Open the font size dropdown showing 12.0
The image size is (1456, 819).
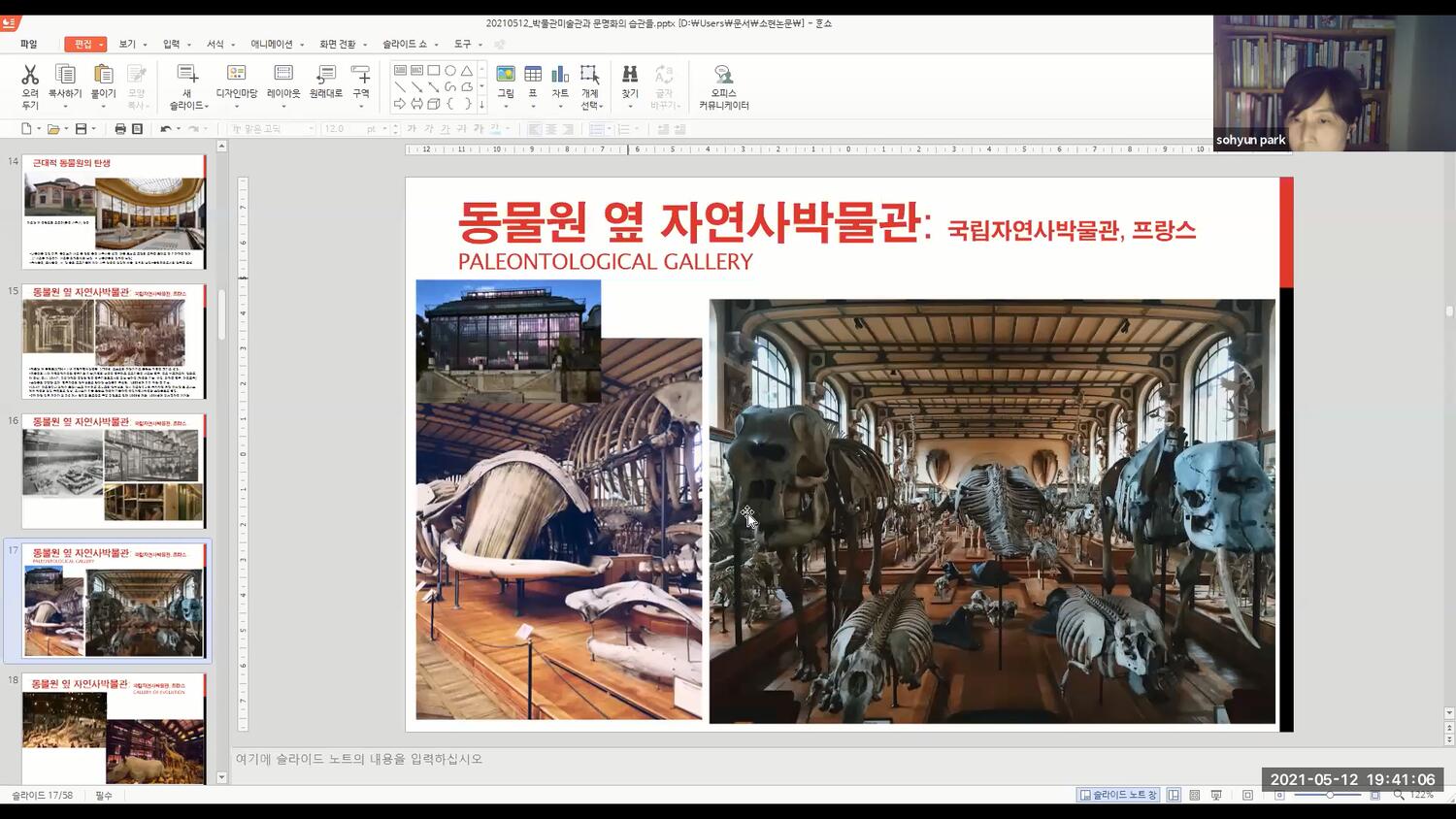tap(384, 128)
